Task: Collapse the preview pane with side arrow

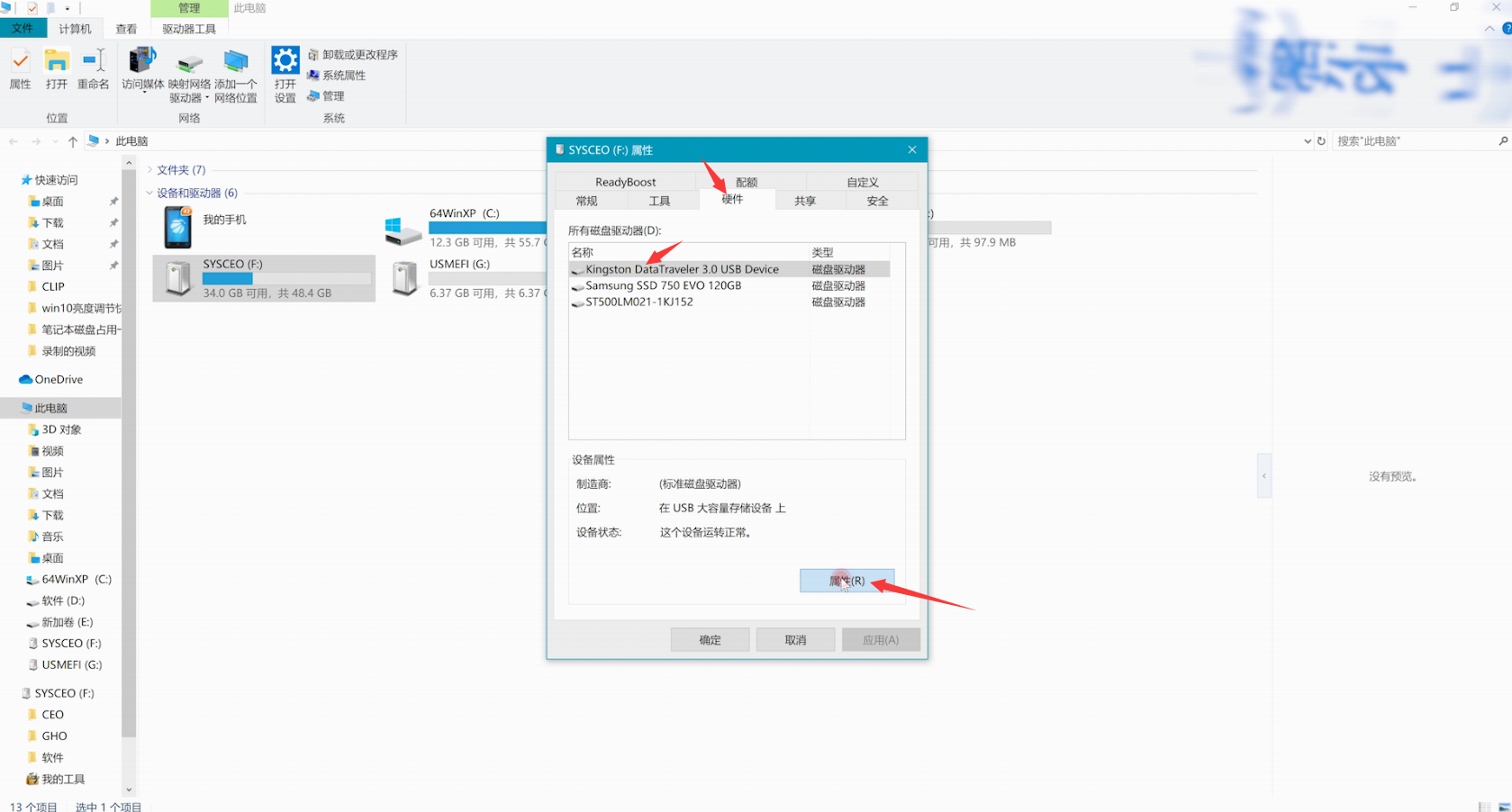Action: click(1264, 475)
